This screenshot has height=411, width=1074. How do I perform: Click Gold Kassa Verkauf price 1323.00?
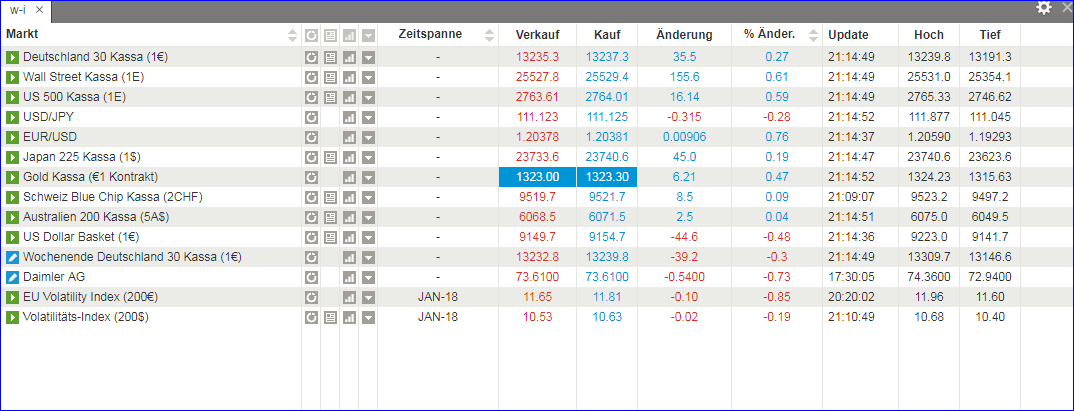tap(537, 177)
